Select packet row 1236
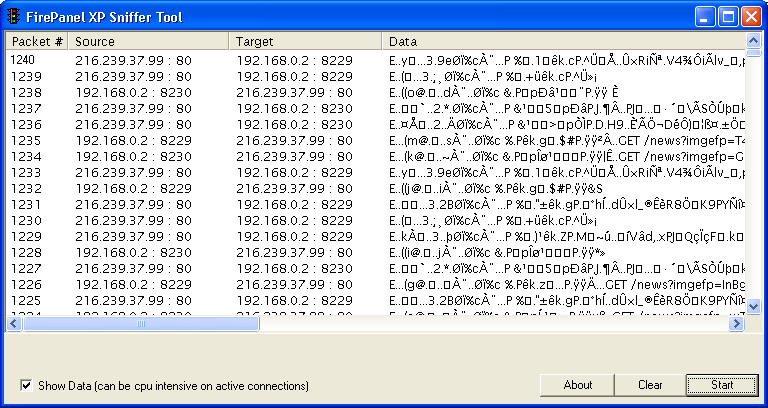Viewport: 768px width, 408px height. 376,124
